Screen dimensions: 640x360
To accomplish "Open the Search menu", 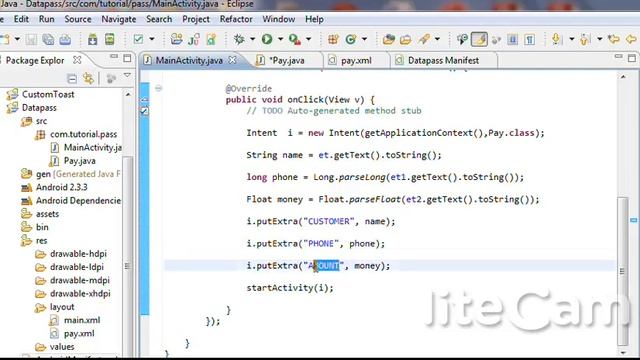I will tap(159, 19).
